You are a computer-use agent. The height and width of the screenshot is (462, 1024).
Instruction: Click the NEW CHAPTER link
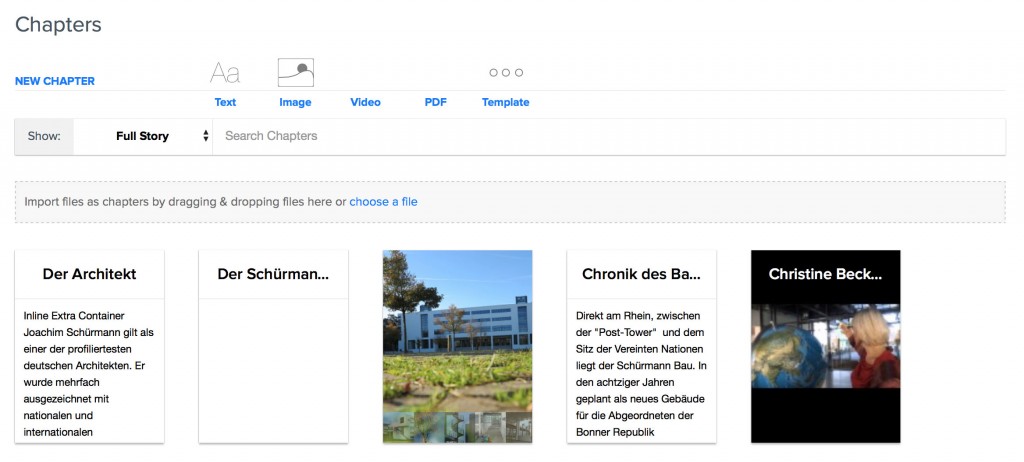[x=55, y=81]
